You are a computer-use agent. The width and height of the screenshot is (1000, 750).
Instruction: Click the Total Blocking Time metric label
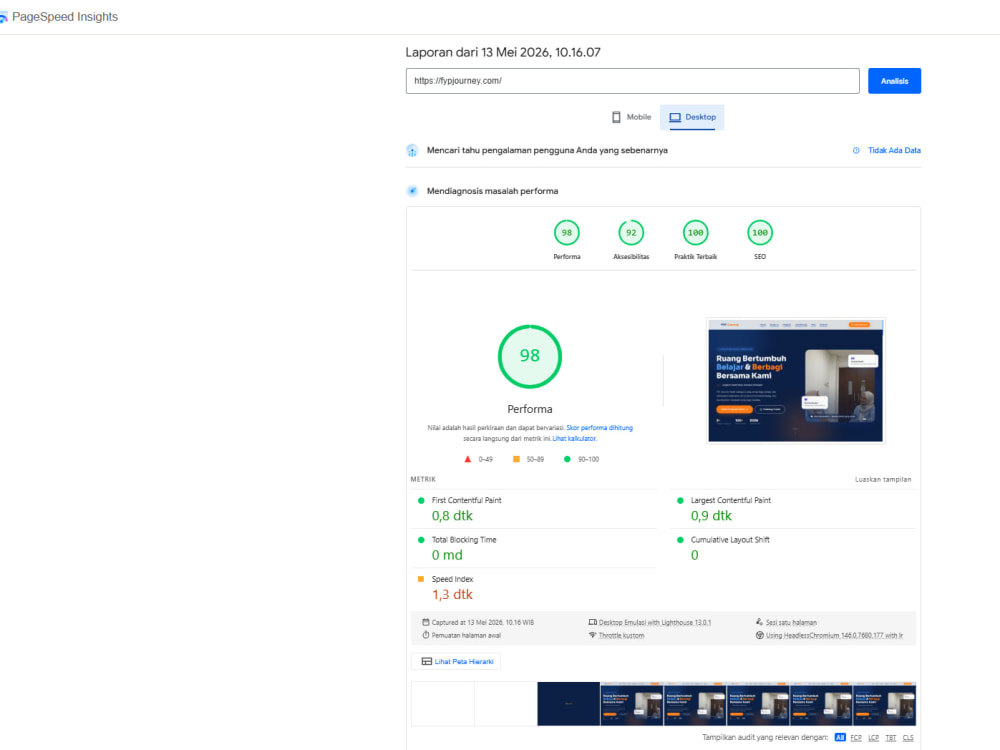[464, 540]
